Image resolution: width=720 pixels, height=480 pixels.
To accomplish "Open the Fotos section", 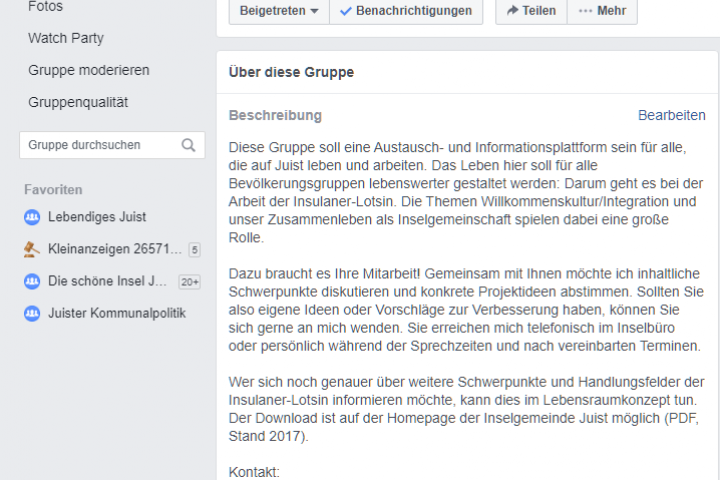I will 46,7.
